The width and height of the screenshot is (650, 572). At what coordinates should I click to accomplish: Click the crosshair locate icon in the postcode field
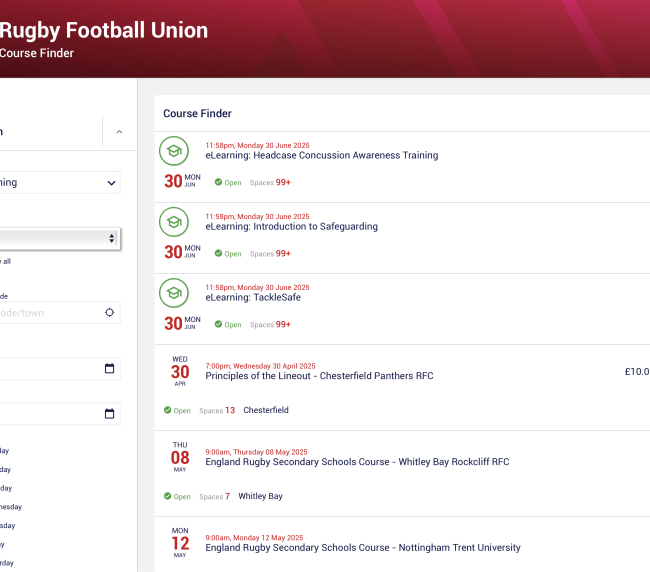click(110, 312)
